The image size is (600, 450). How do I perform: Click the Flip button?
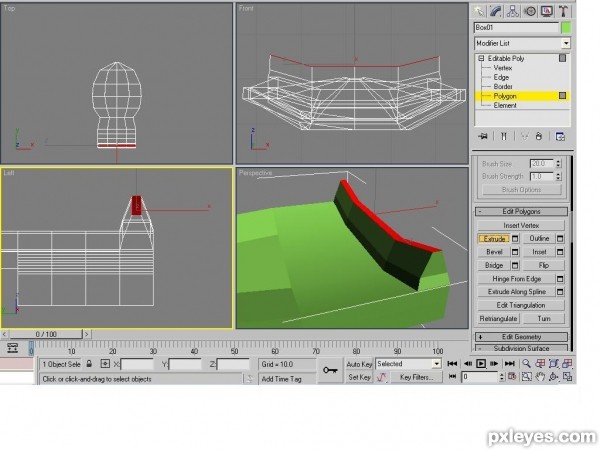coord(543,266)
